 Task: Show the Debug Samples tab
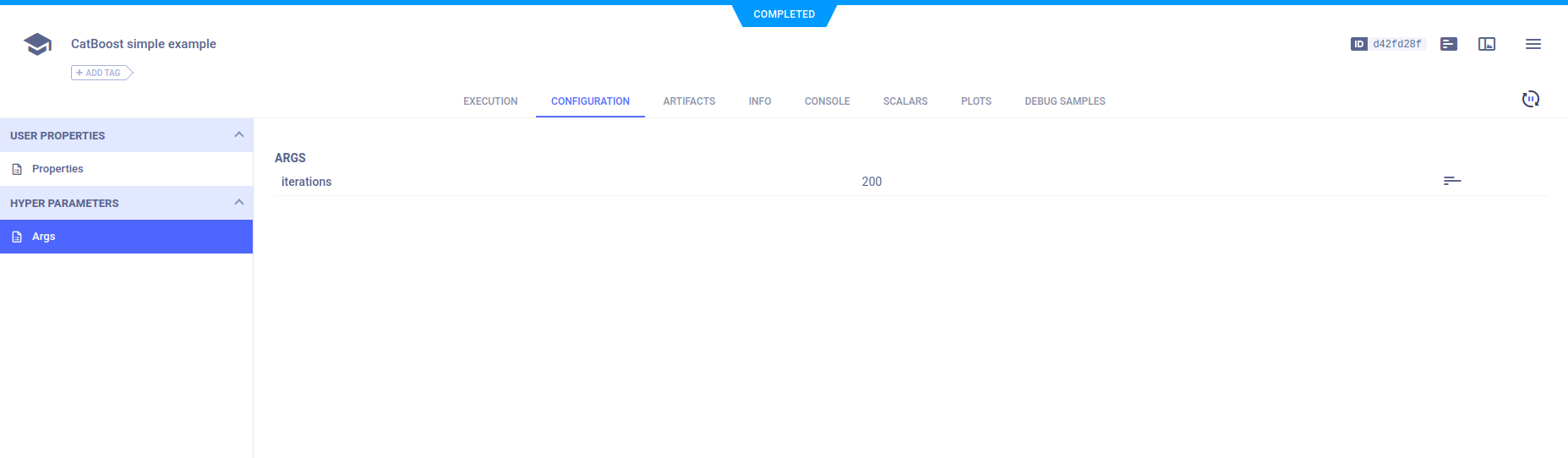tap(1064, 101)
